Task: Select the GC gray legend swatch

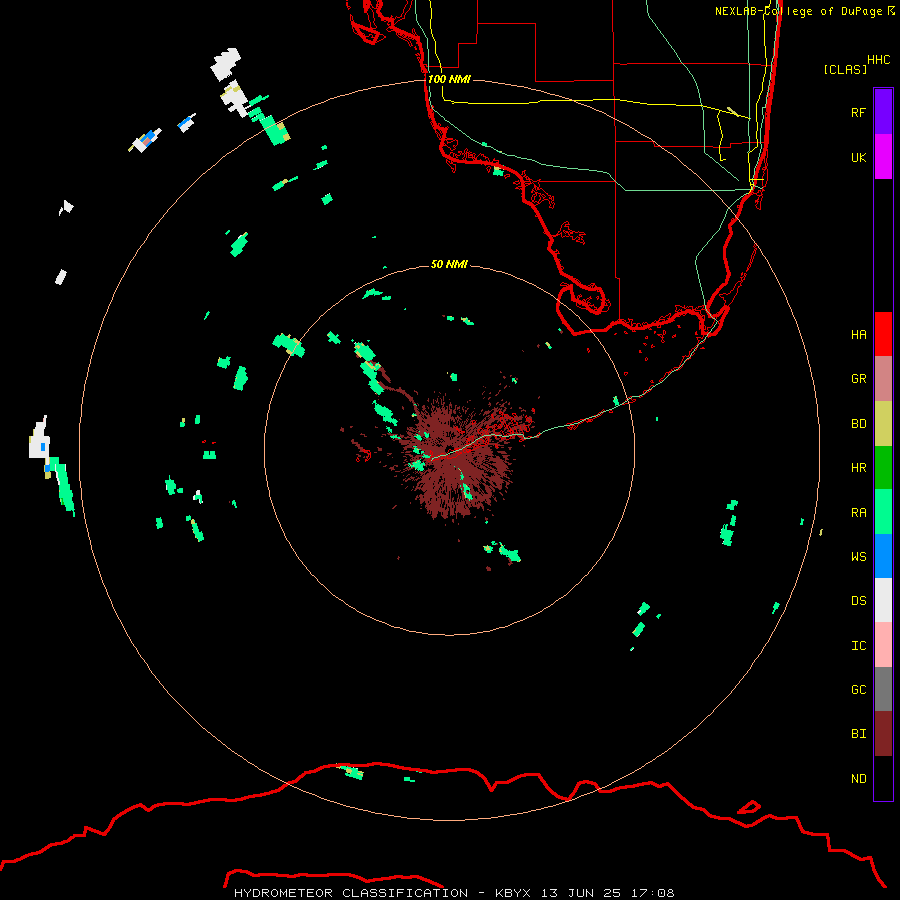Action: coord(883,689)
